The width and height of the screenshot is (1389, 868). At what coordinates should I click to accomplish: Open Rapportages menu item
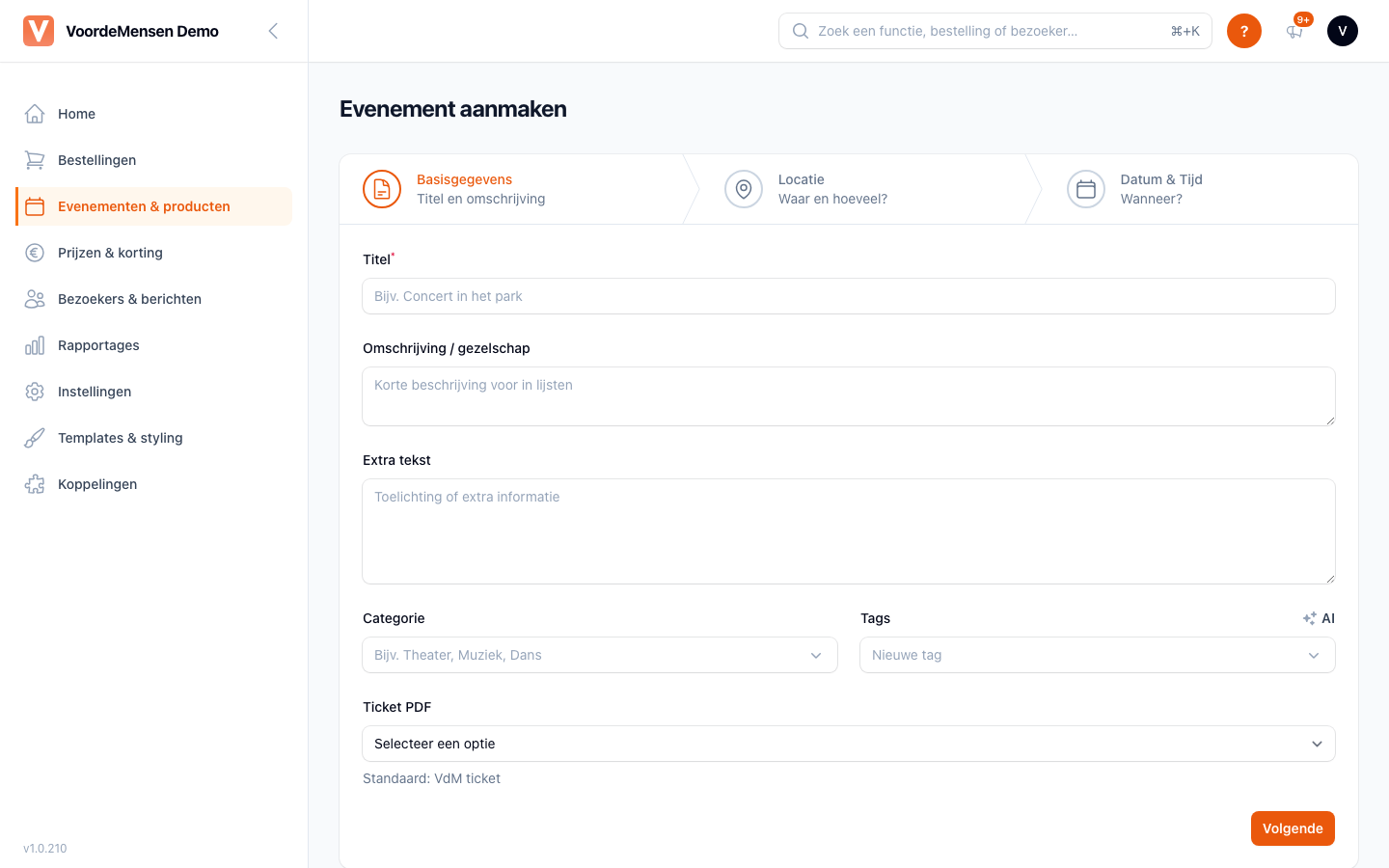pyautogui.click(x=154, y=345)
